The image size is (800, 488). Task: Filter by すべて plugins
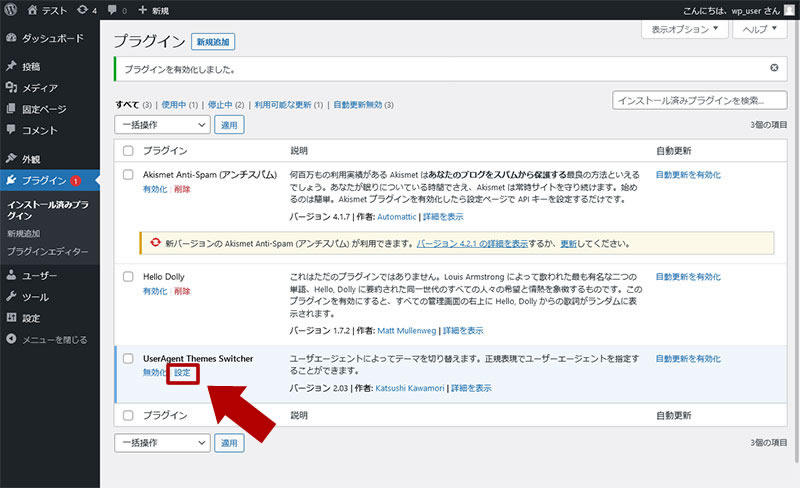[127, 105]
